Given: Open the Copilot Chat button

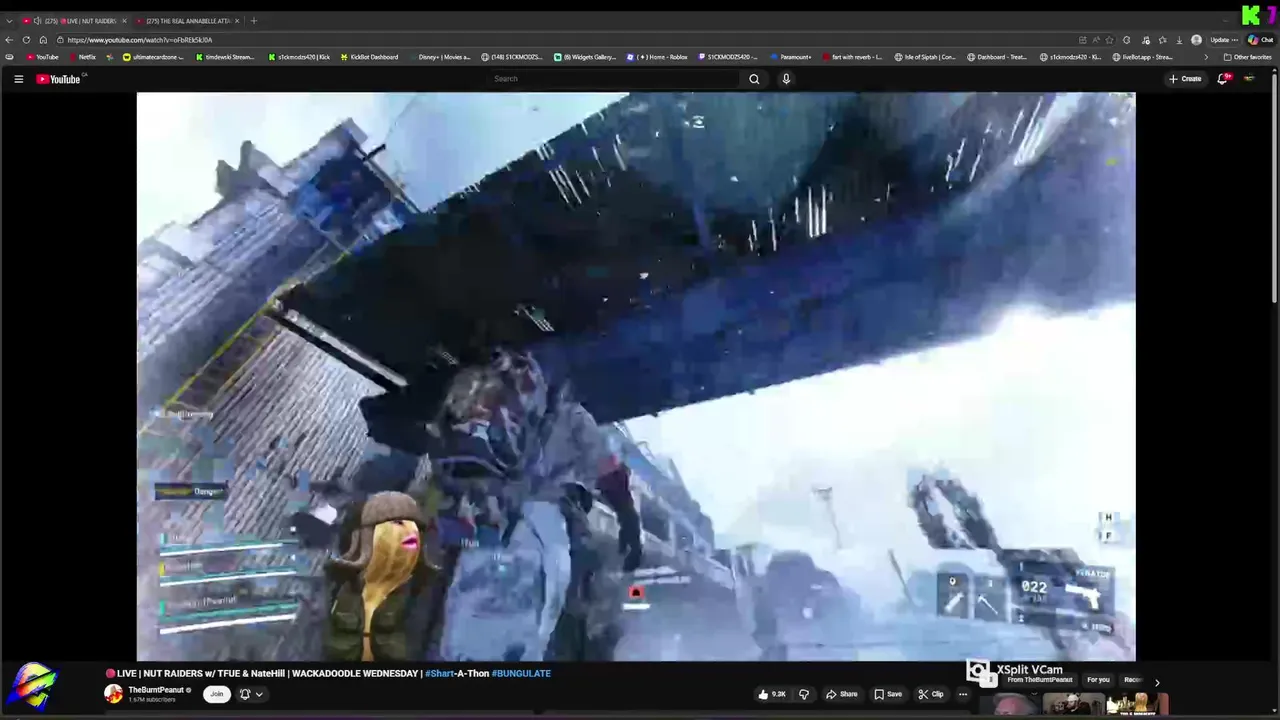Looking at the screenshot, I should pos(1260,40).
